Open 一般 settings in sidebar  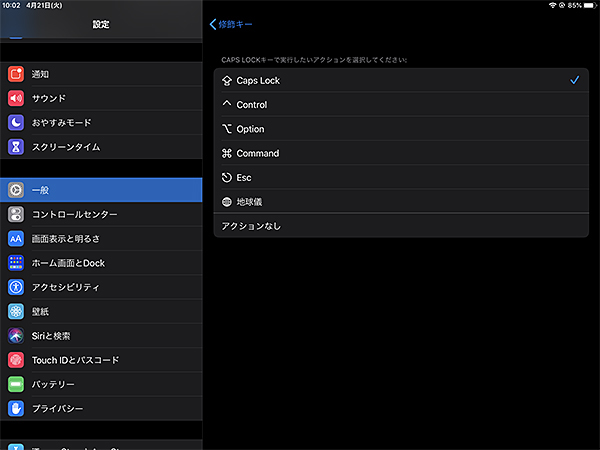pos(100,190)
